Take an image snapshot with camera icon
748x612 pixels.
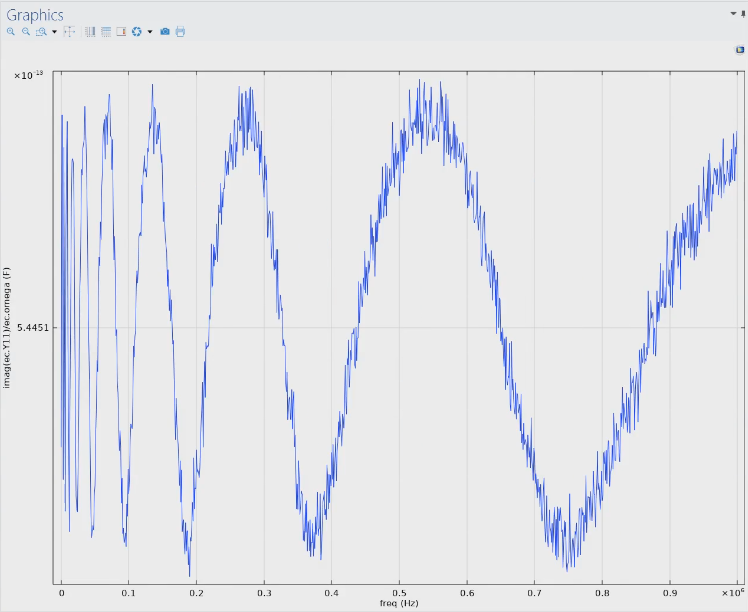[165, 32]
